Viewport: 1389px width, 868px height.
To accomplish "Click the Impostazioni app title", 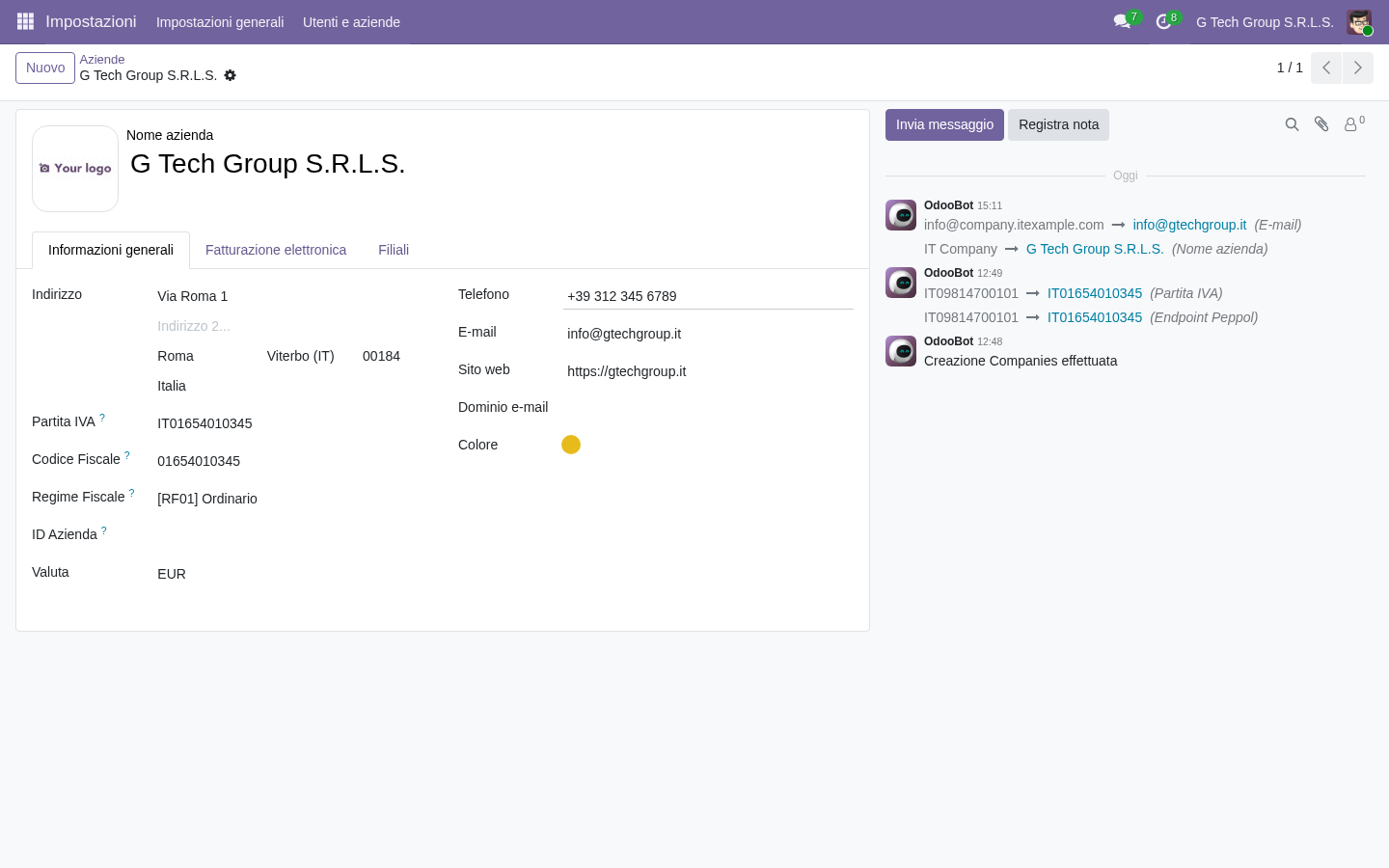I will (x=91, y=21).
